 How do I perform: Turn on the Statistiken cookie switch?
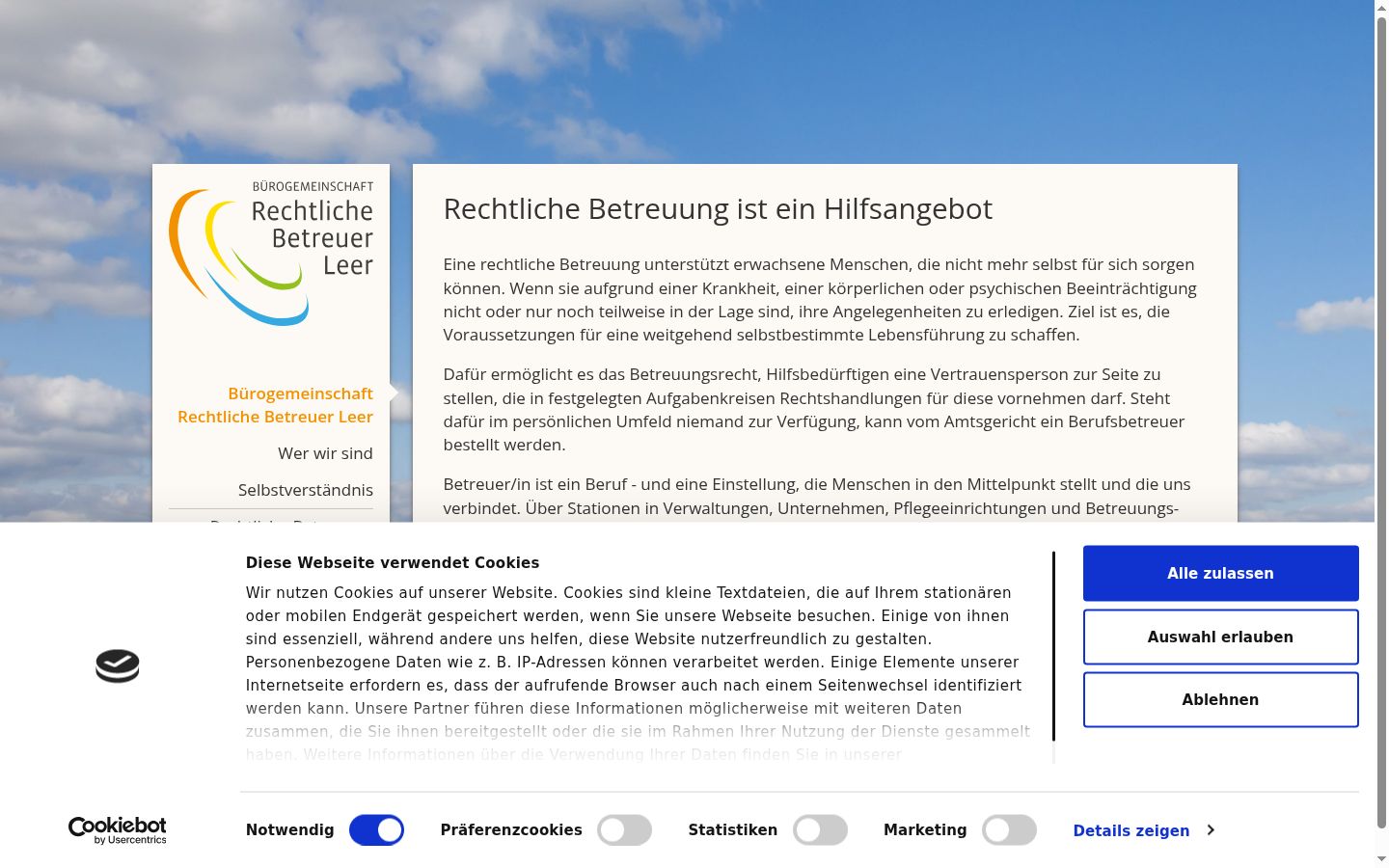820,829
